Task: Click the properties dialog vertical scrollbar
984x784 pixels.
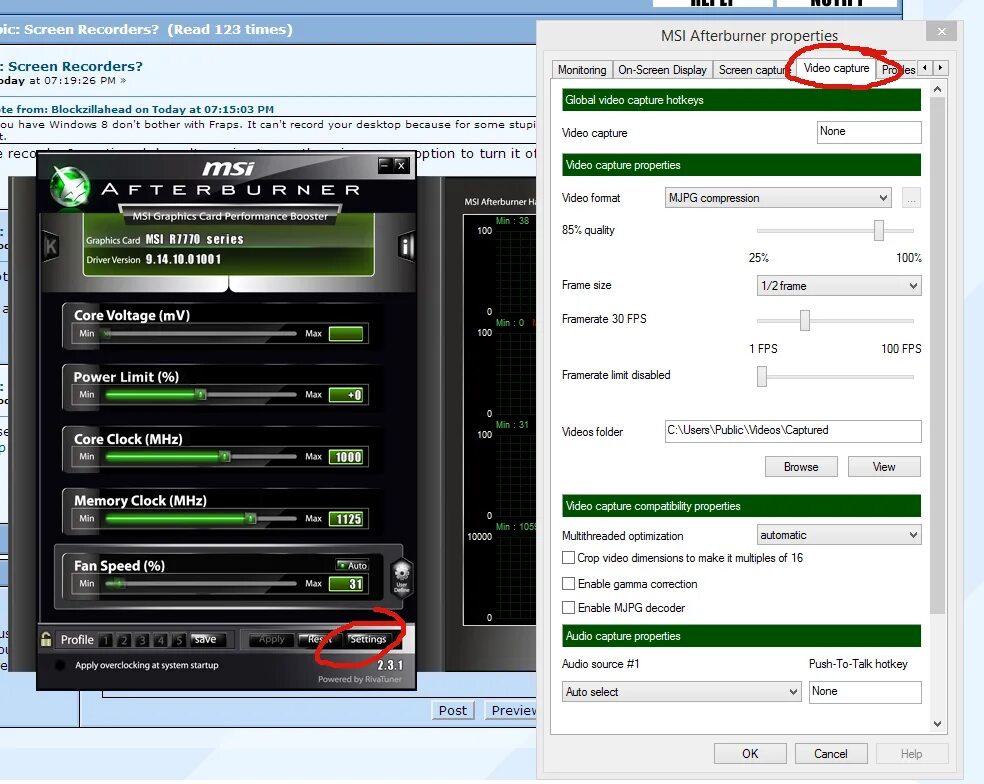Action: [938, 356]
